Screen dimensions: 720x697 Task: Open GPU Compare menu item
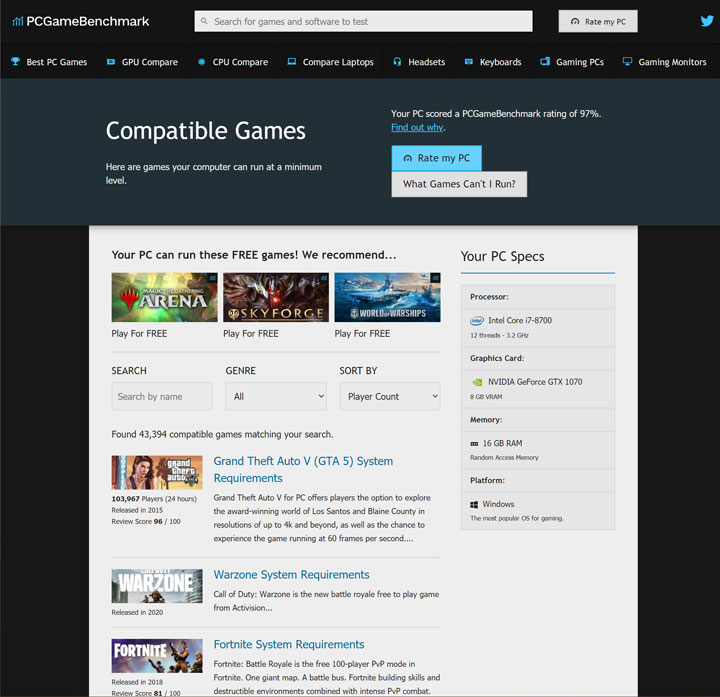142,62
